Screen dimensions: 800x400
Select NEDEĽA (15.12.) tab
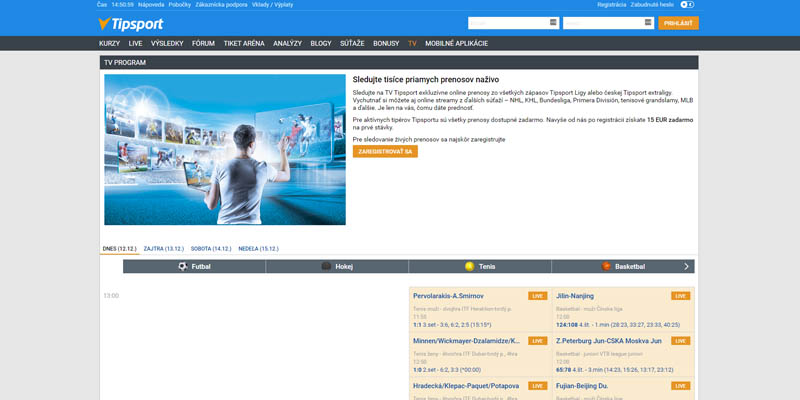tap(258, 248)
